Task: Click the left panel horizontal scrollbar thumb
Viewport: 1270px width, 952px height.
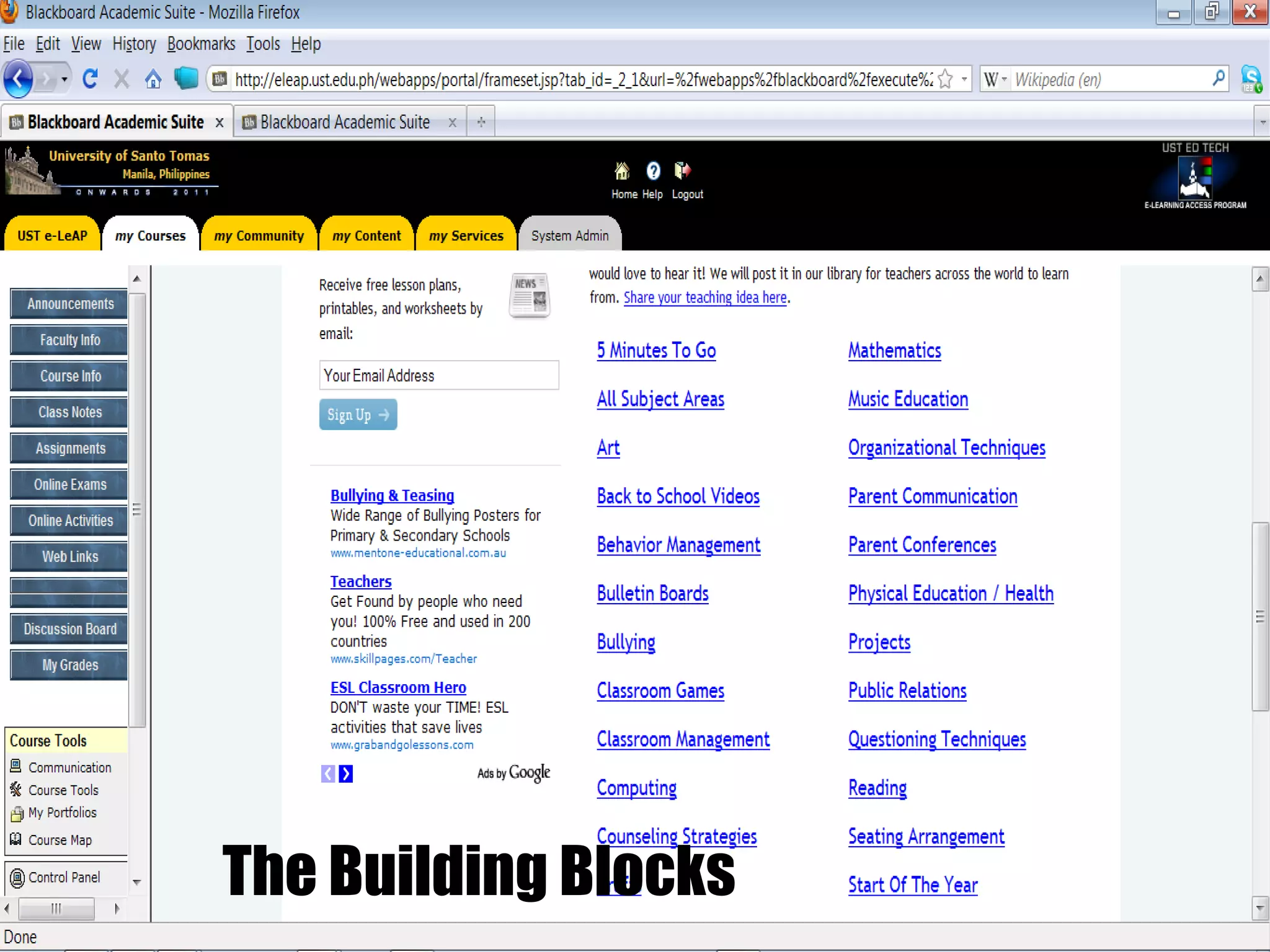Action: (x=56, y=909)
